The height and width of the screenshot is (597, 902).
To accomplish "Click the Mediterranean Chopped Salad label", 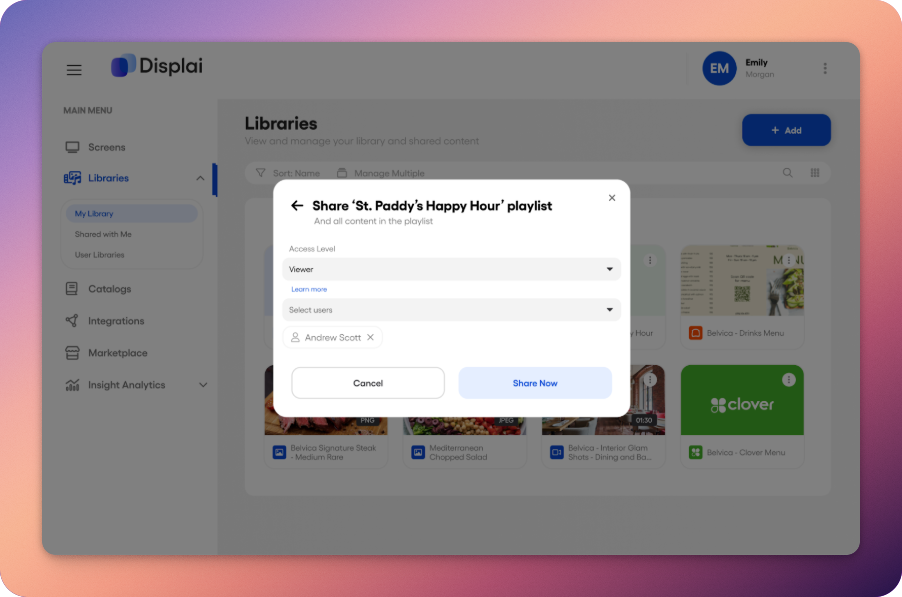I will 458,453.
